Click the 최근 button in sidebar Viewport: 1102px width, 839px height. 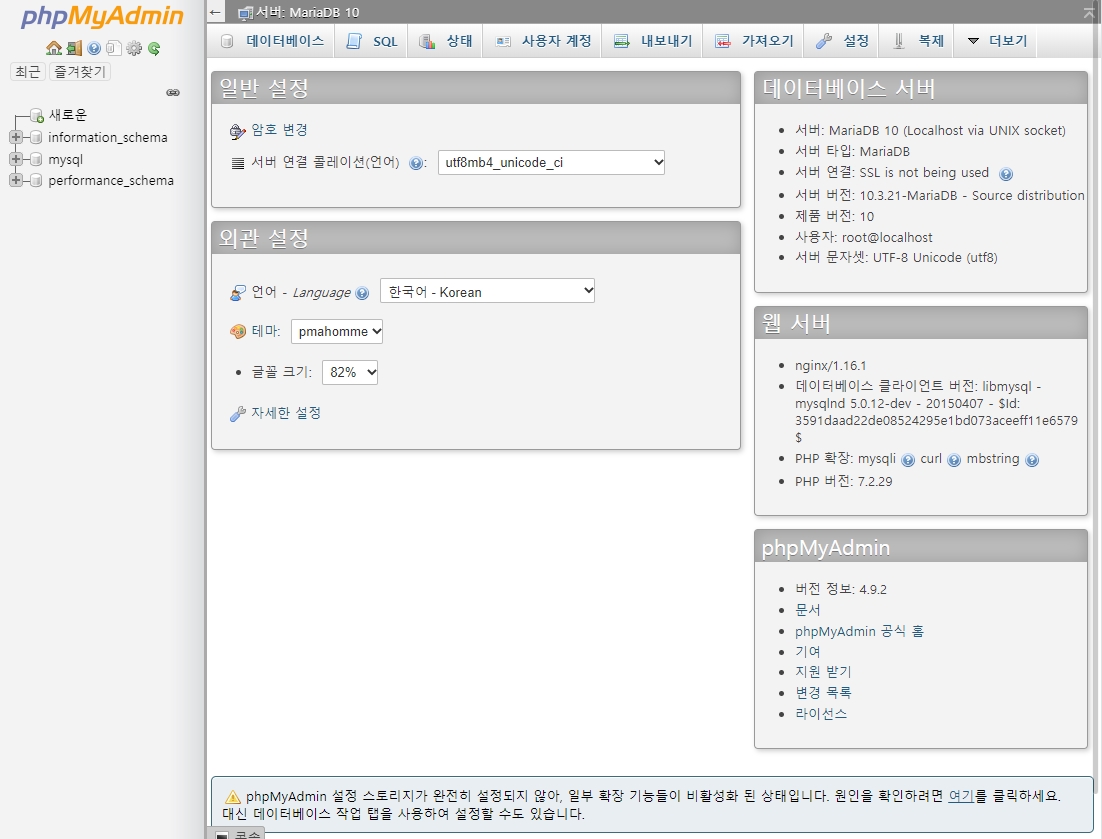click(28, 72)
